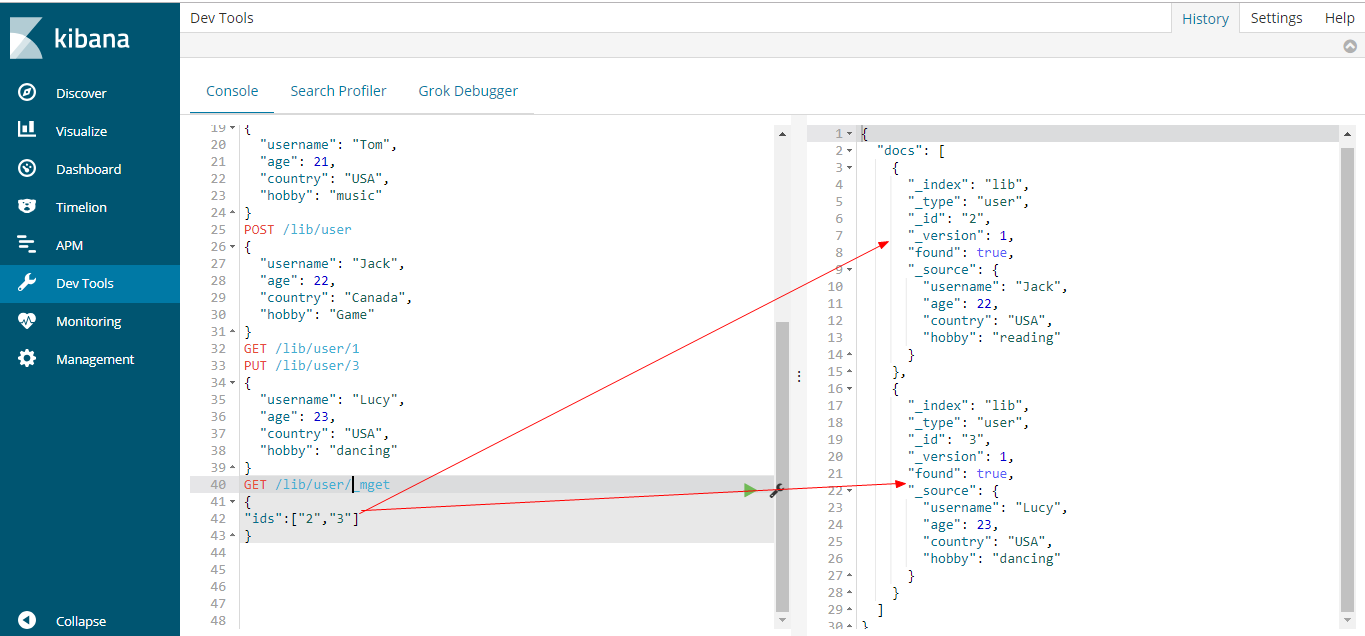Open Visualize bar chart icon

(27, 130)
